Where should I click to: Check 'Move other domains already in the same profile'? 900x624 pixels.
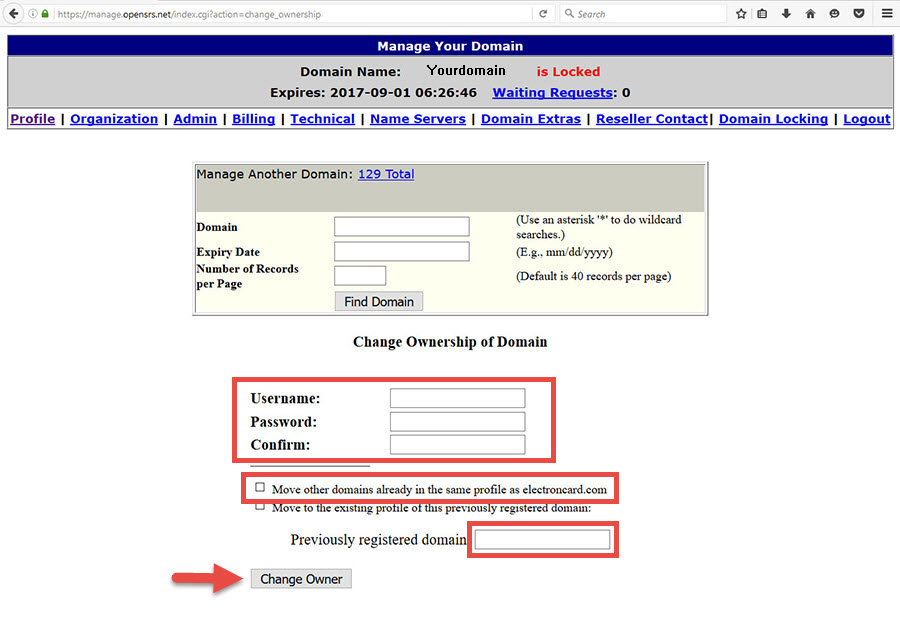pyautogui.click(x=260, y=488)
